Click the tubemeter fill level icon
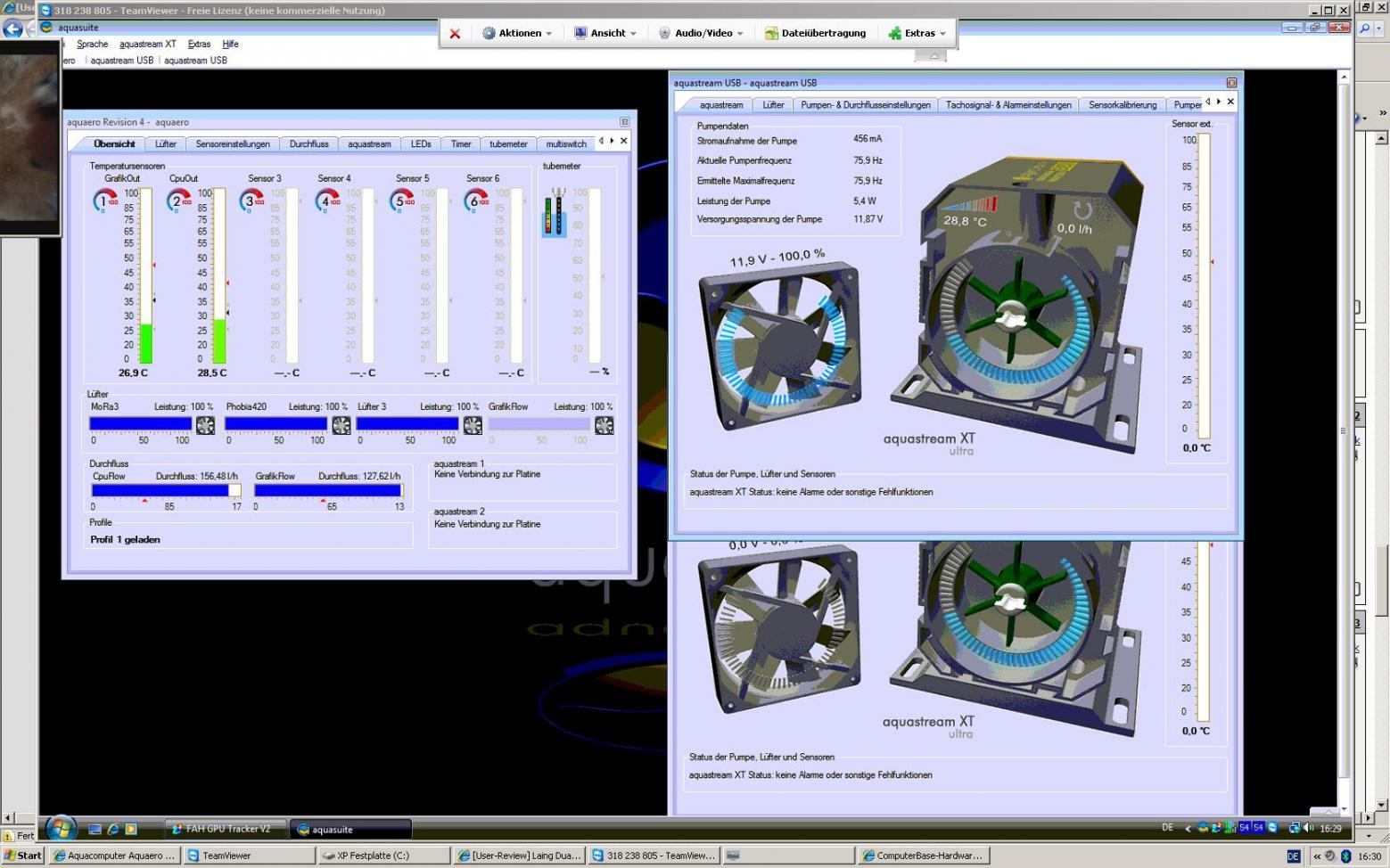This screenshot has width=1390, height=868. 555,212
